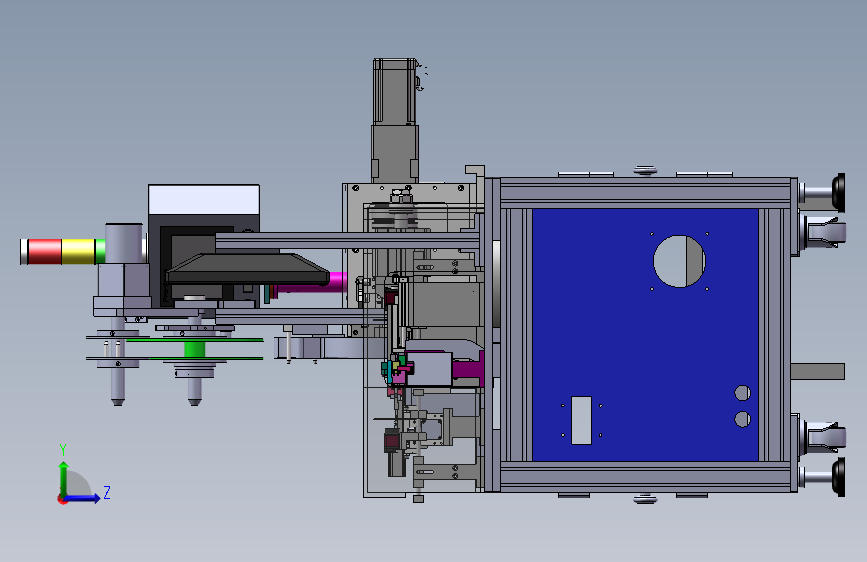The height and width of the screenshot is (562, 867).
Task: Select the large circular cutout in the blue panel
Action: tap(679, 261)
